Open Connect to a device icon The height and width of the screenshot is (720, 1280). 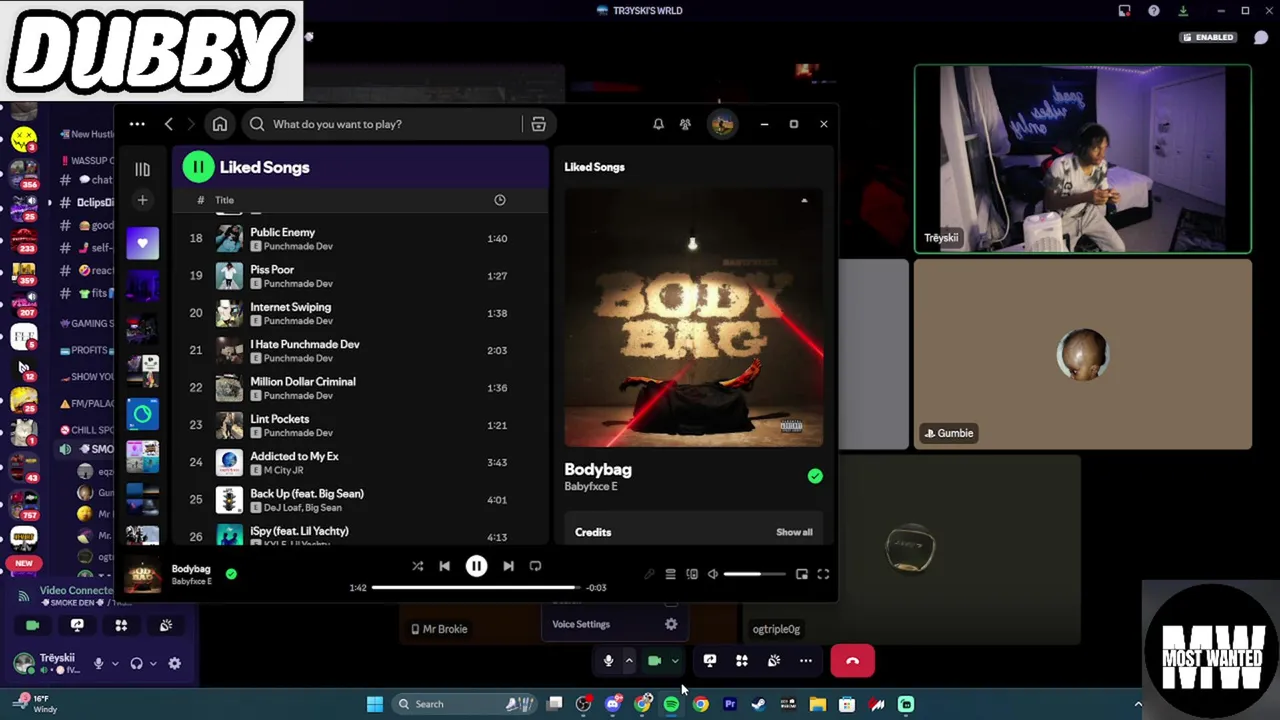[x=692, y=574]
